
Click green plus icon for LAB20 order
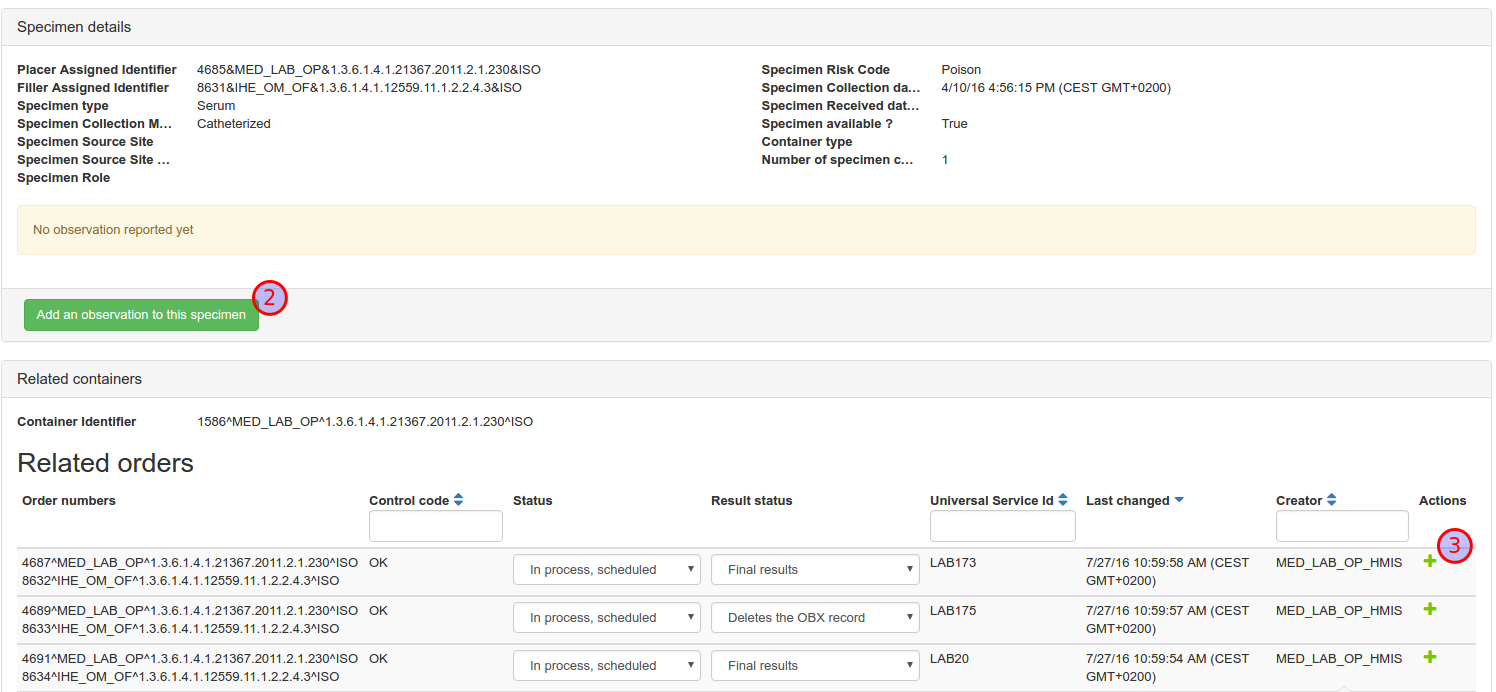point(1429,657)
